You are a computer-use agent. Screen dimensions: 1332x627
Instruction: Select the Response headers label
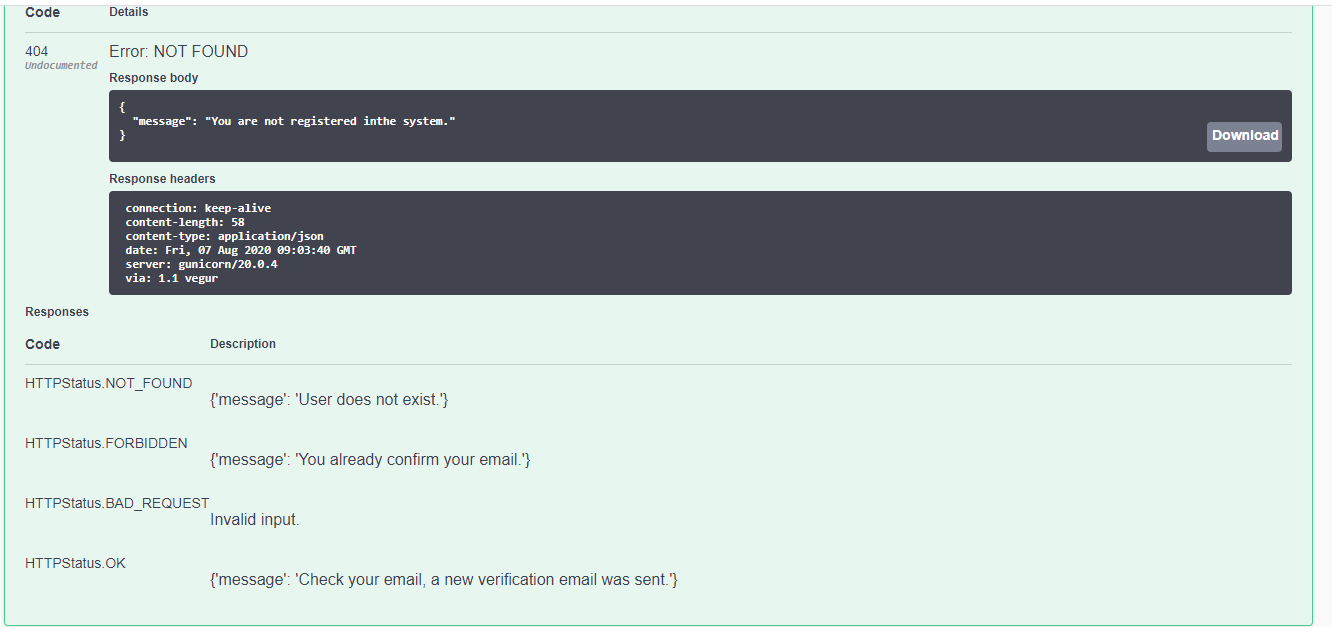point(162,178)
